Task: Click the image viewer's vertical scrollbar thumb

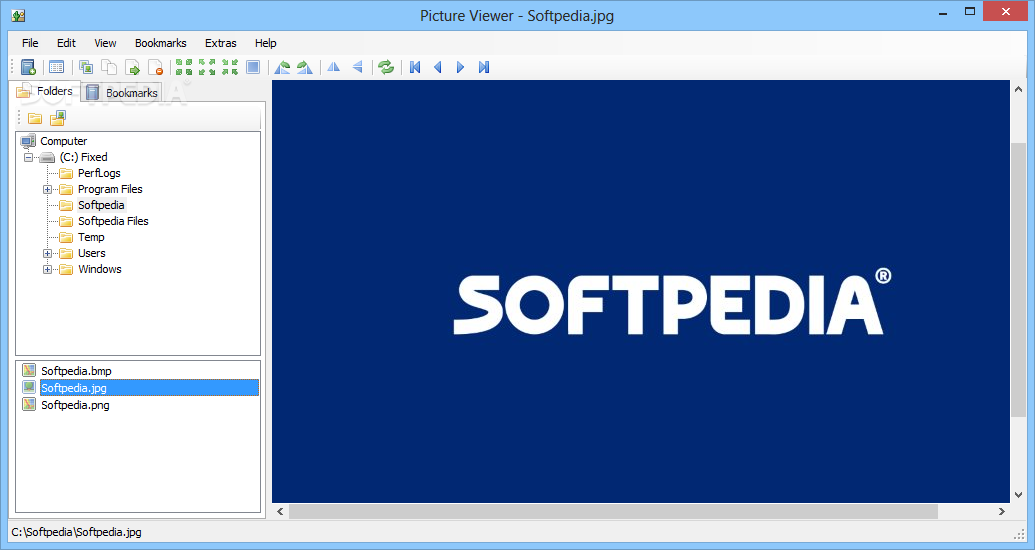Action: coord(1017,278)
